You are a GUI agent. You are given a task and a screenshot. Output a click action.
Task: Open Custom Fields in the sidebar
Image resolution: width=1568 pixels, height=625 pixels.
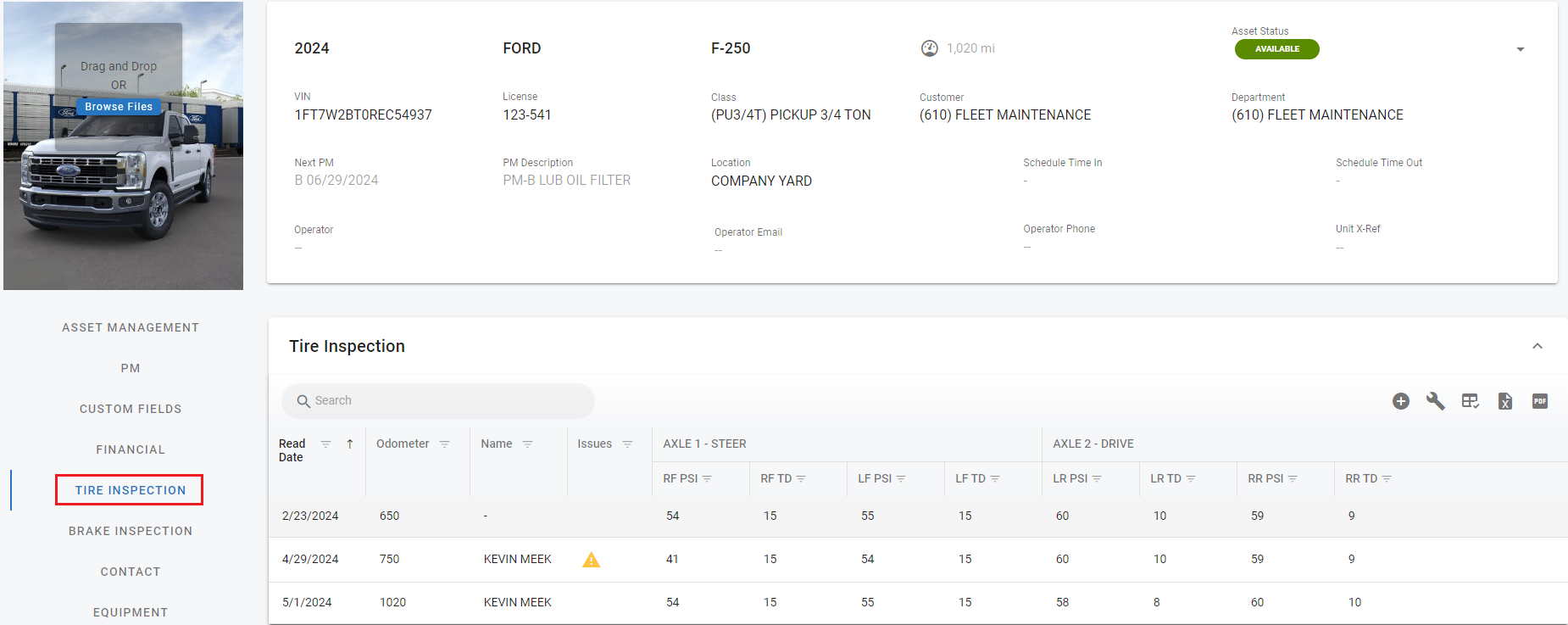(131, 409)
